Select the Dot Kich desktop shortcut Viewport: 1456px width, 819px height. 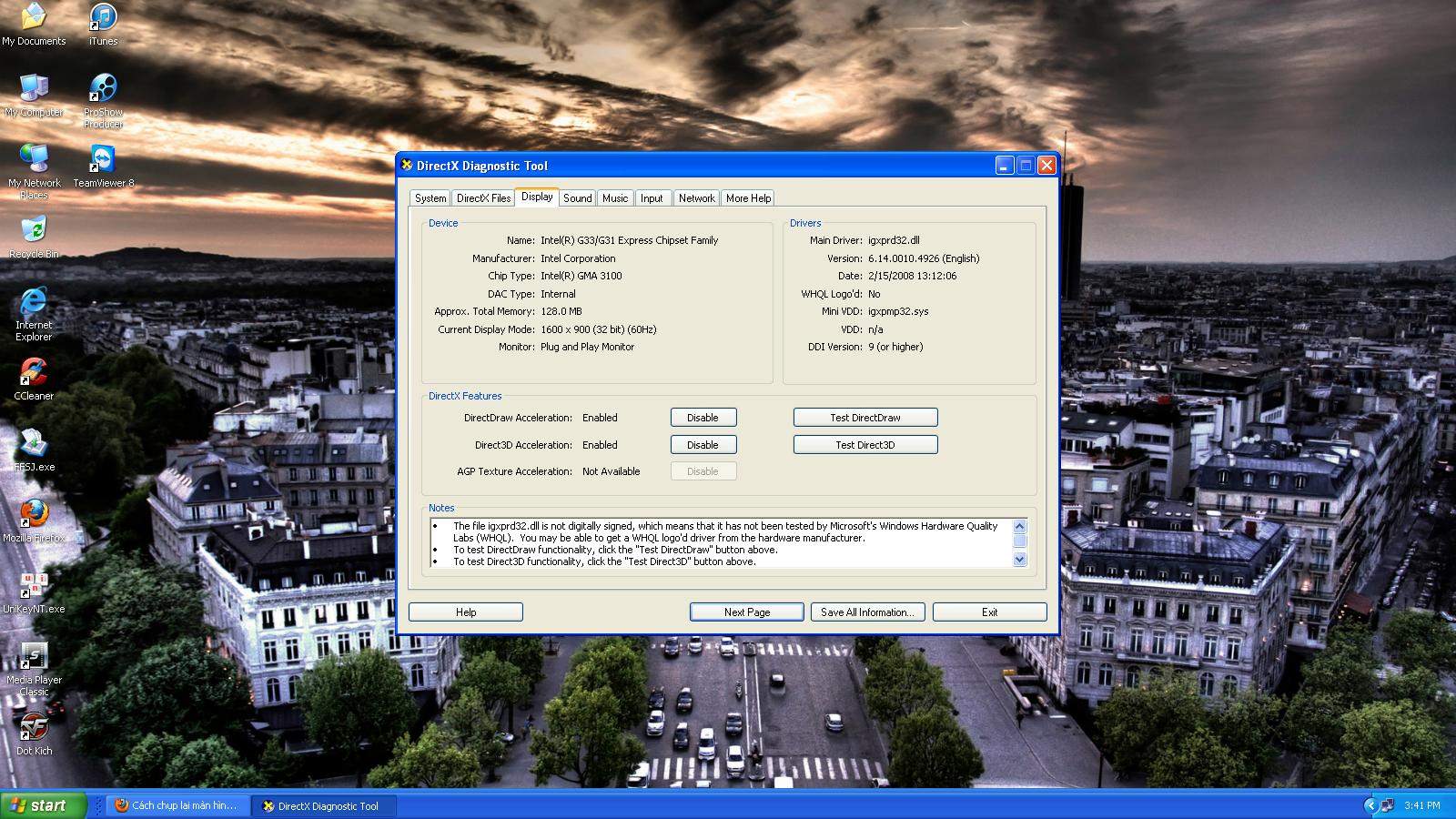(34, 728)
